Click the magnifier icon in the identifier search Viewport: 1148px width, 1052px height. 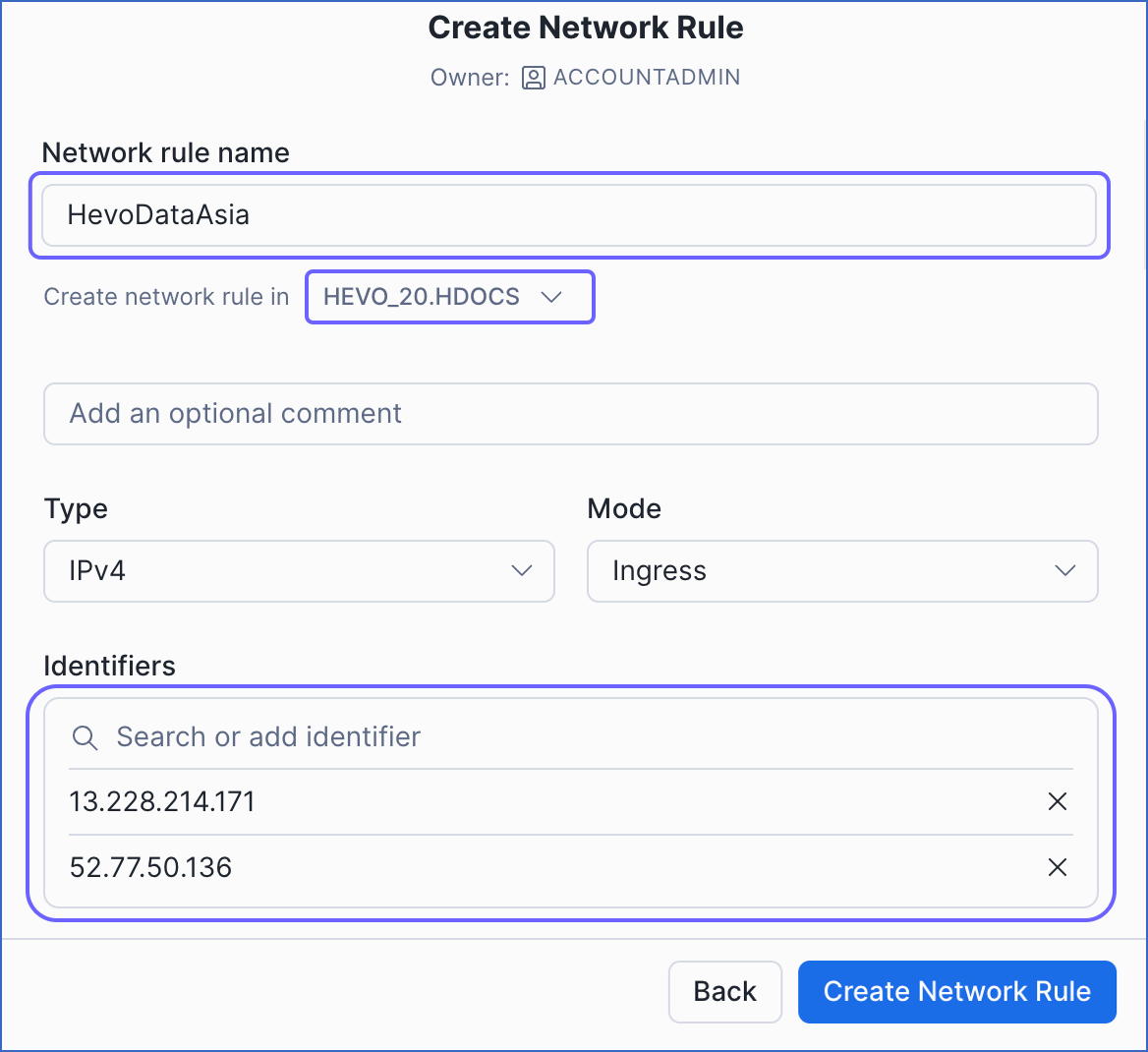[x=86, y=737]
